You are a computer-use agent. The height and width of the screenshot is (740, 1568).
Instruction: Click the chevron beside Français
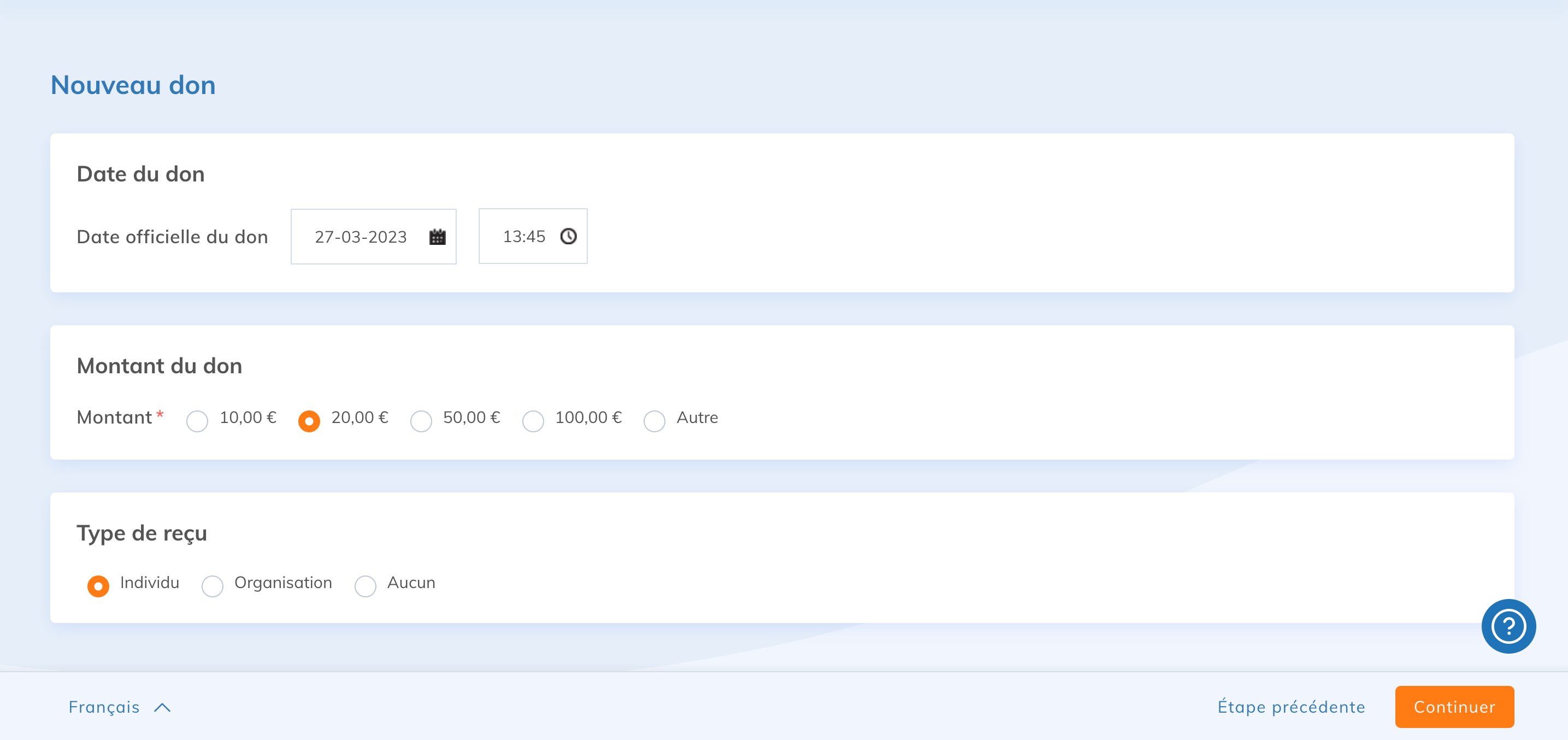pyautogui.click(x=162, y=707)
